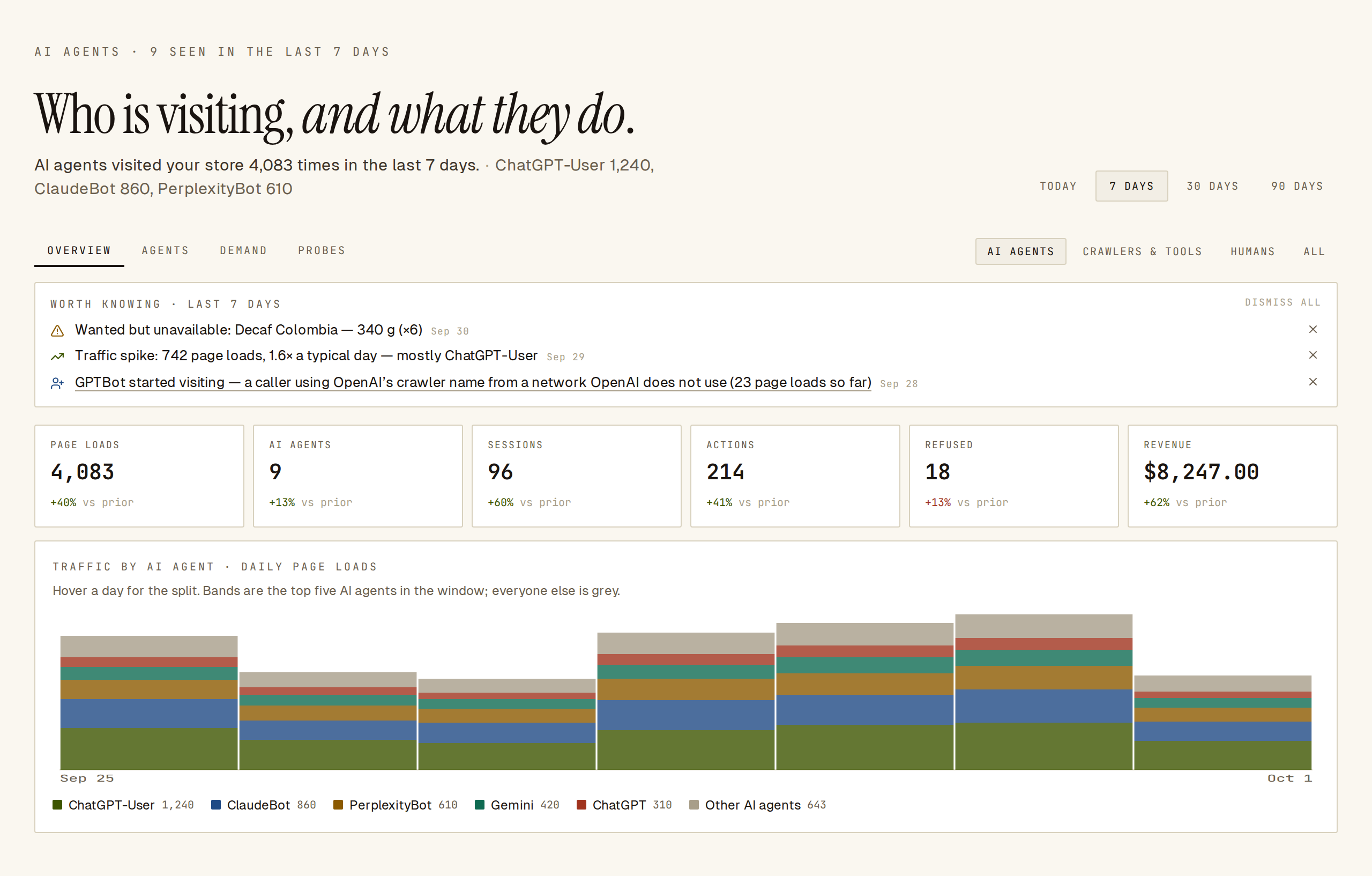This screenshot has width=1372, height=876.
Task: Switch to the Agents tab
Action: click(x=165, y=251)
